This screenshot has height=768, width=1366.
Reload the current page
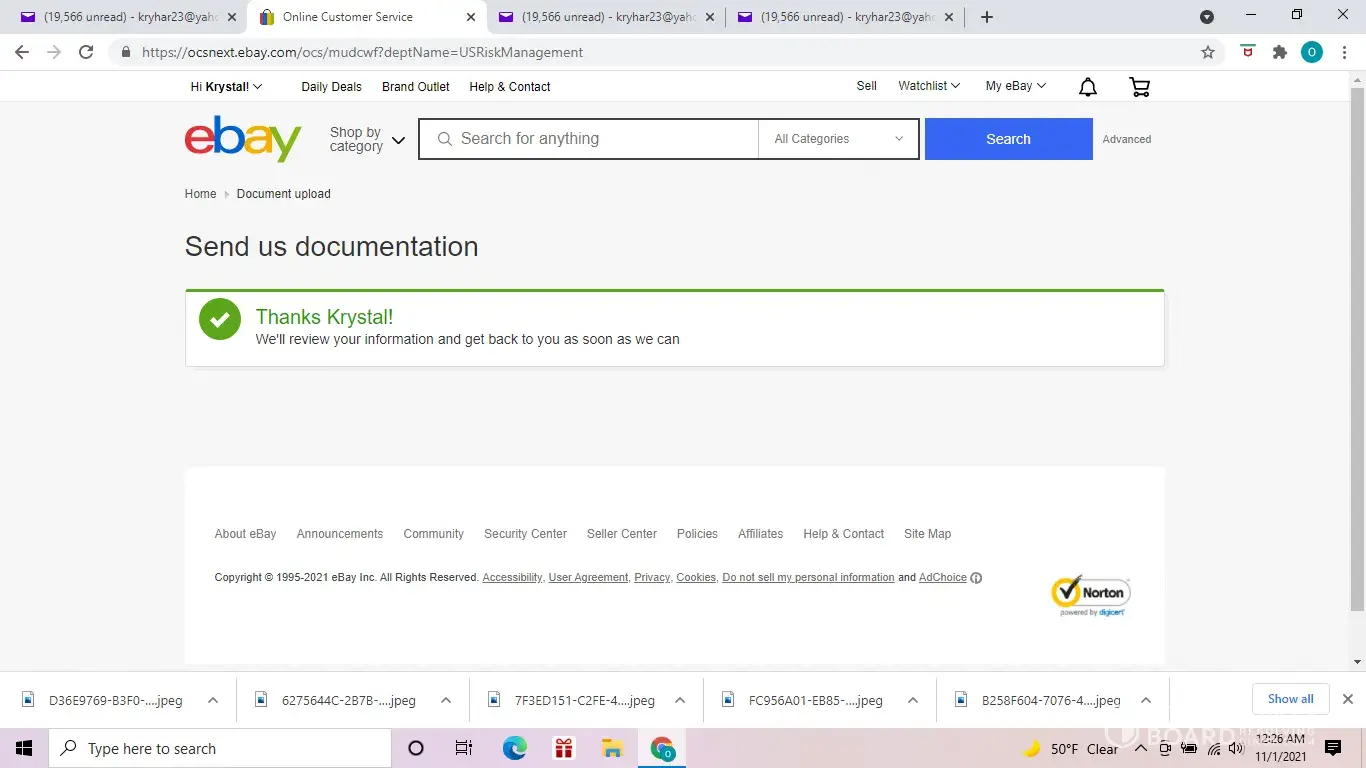pos(86,52)
